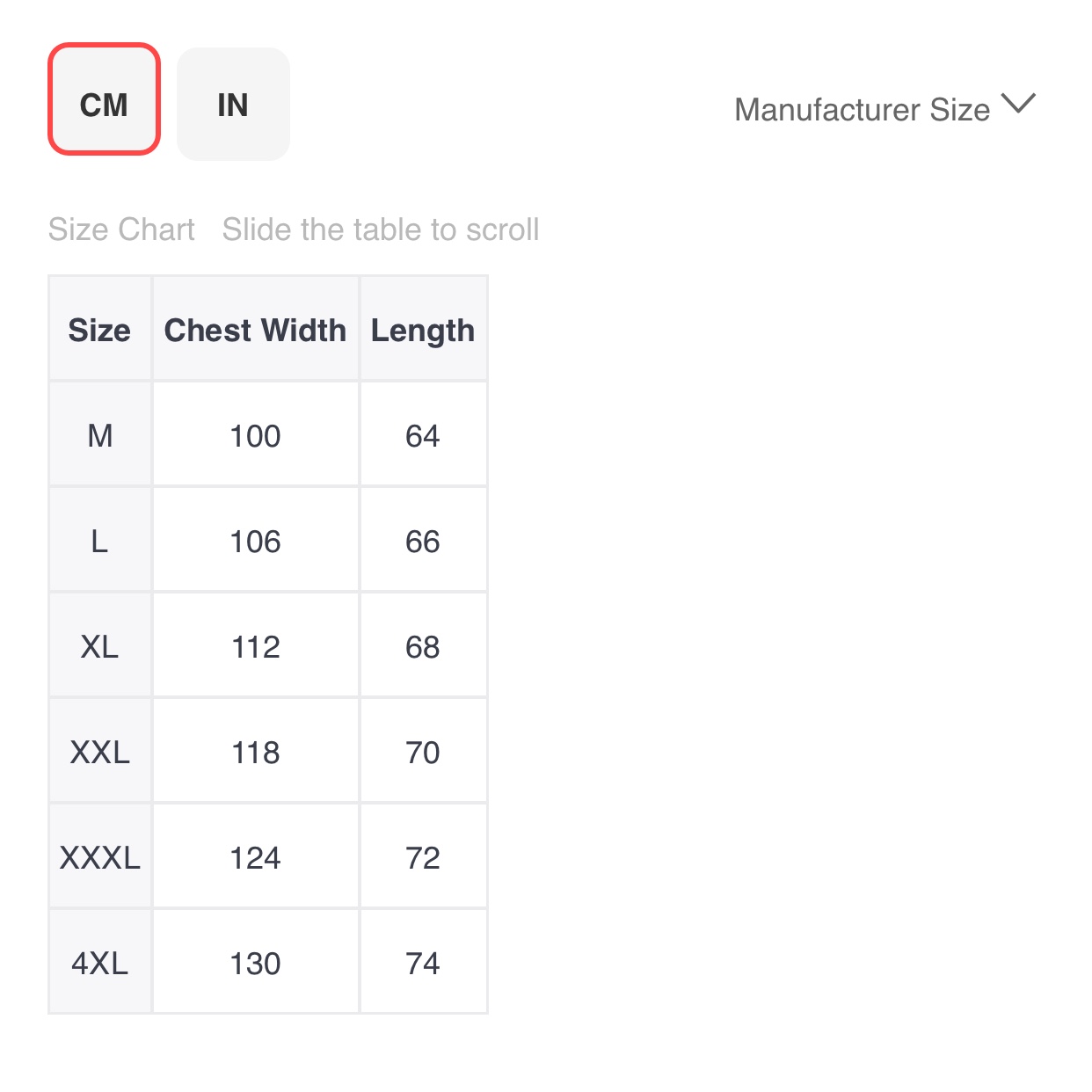Screen dimensions: 1092x1092
Task: Click the Size Chart label
Action: (121, 229)
